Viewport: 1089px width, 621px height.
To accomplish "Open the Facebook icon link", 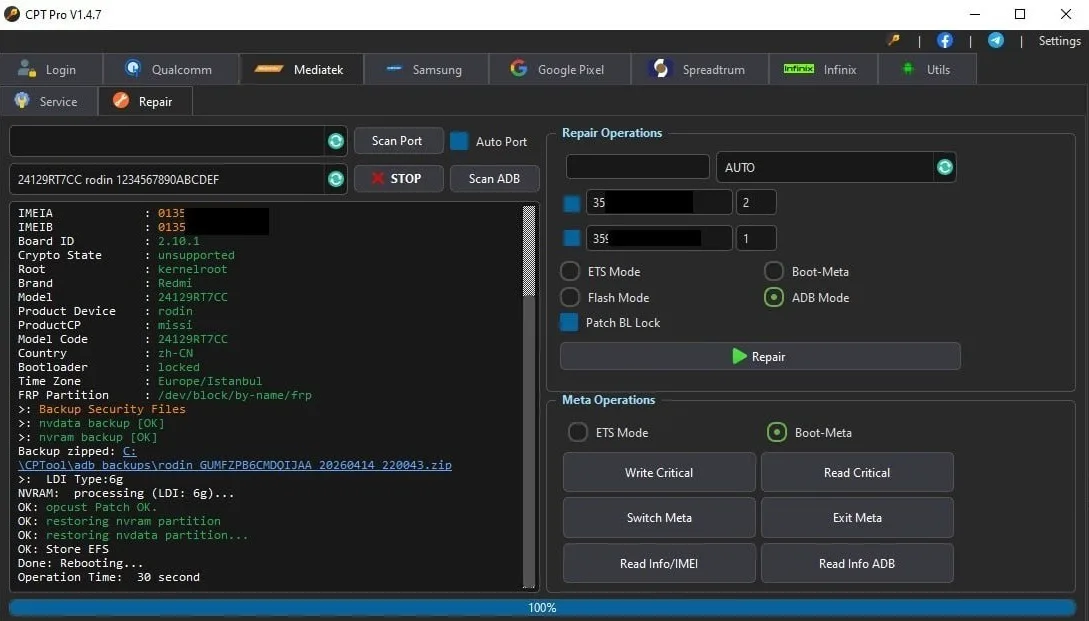I will click(x=945, y=40).
